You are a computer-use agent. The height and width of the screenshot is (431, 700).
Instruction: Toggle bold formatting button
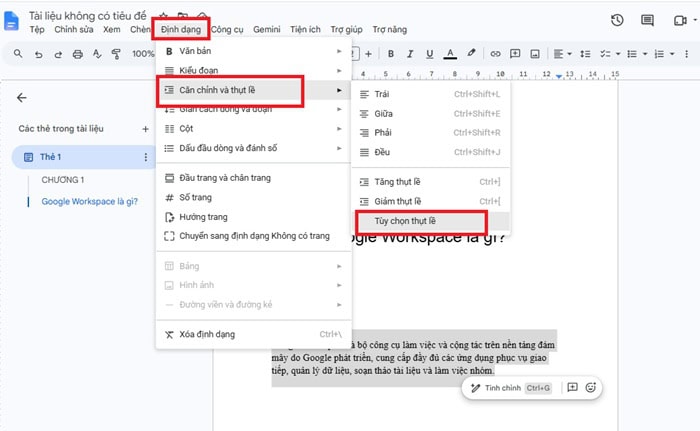(x=391, y=54)
